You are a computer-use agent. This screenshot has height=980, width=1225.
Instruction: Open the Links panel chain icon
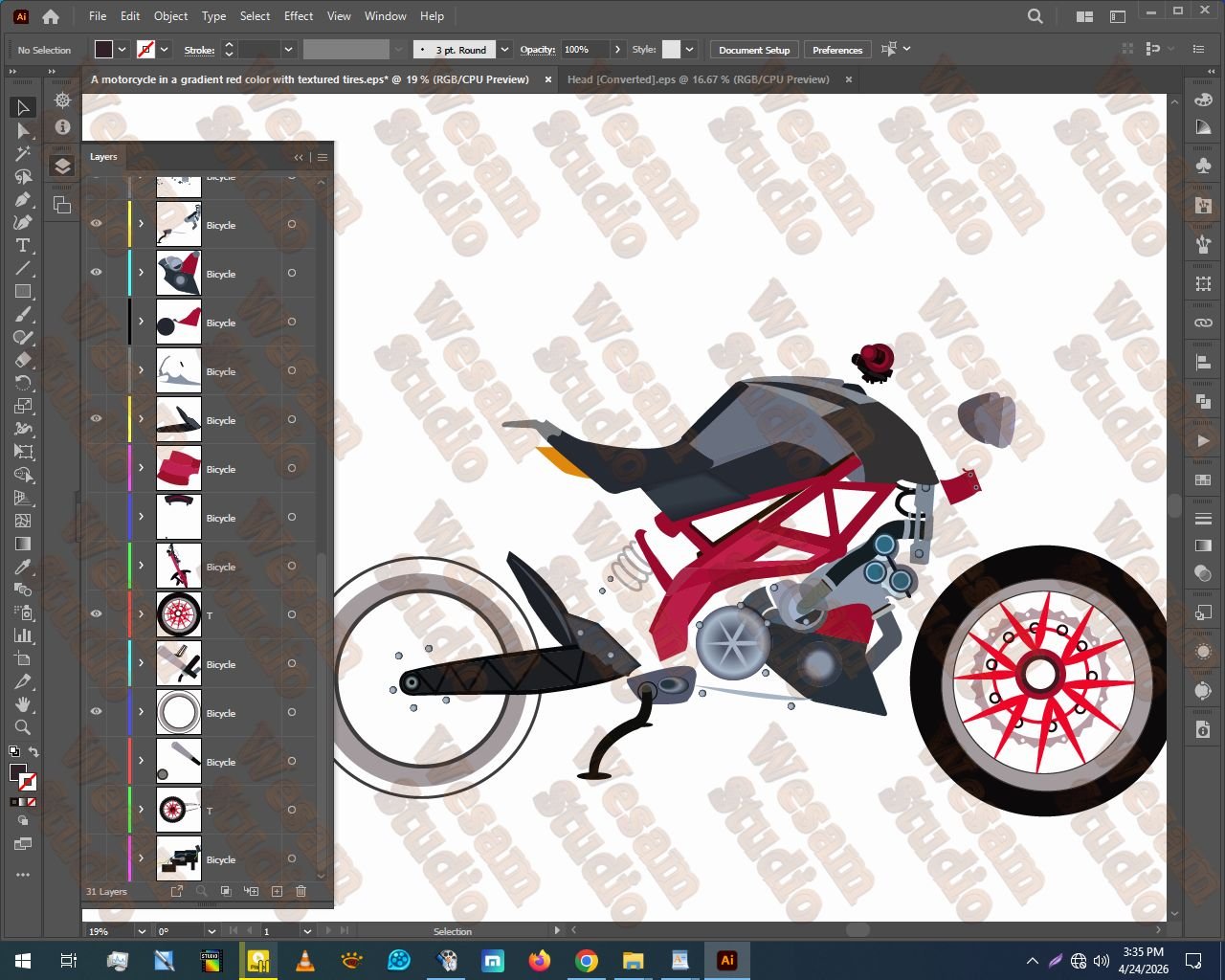coord(1203,323)
